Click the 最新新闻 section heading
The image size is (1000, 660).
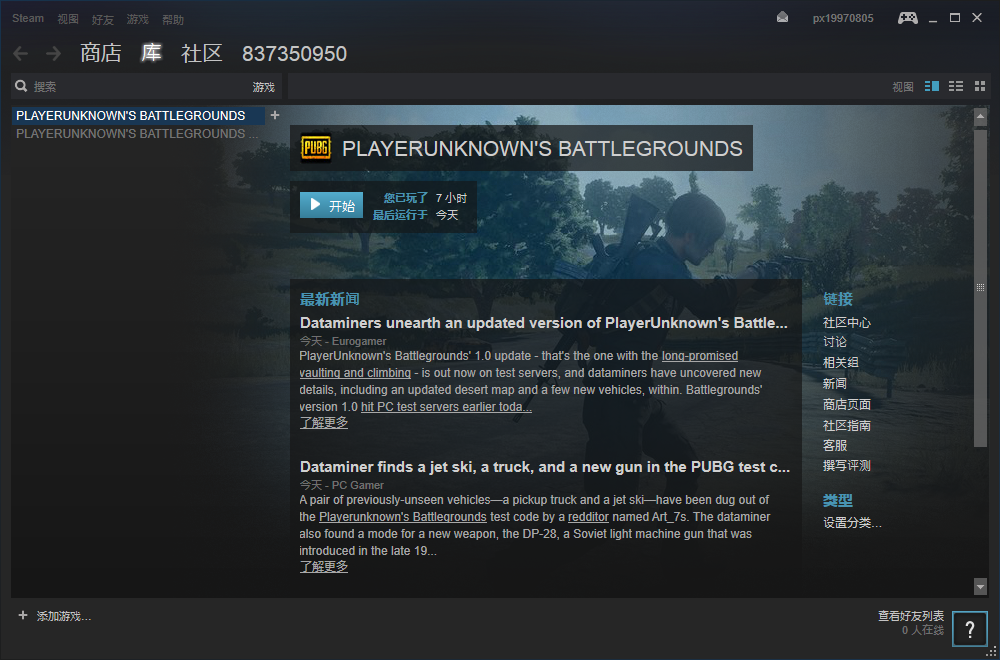[330, 298]
